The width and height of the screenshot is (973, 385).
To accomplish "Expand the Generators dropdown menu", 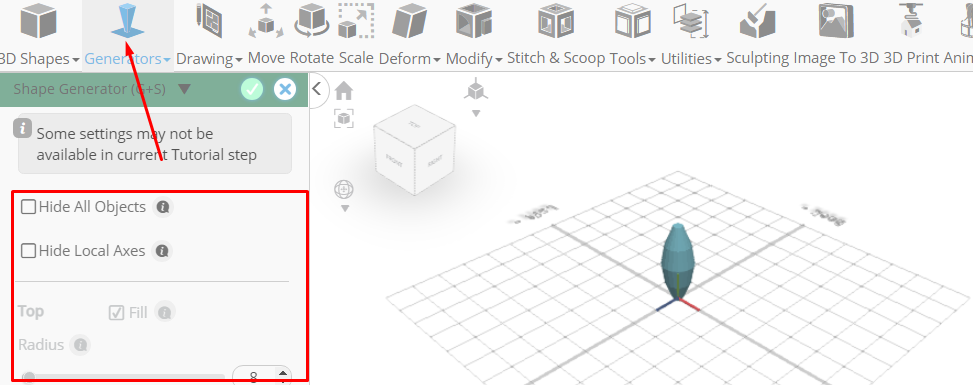I will pos(127,59).
